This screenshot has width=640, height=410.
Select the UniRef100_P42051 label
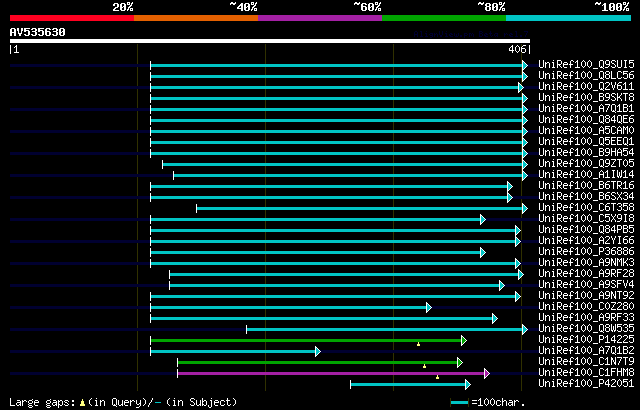pyautogui.click(x=586, y=384)
